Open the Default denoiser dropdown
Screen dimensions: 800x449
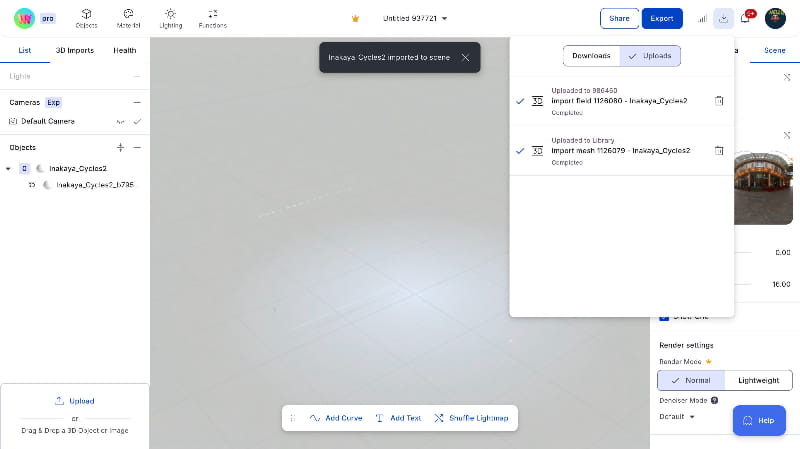pyautogui.click(x=677, y=417)
